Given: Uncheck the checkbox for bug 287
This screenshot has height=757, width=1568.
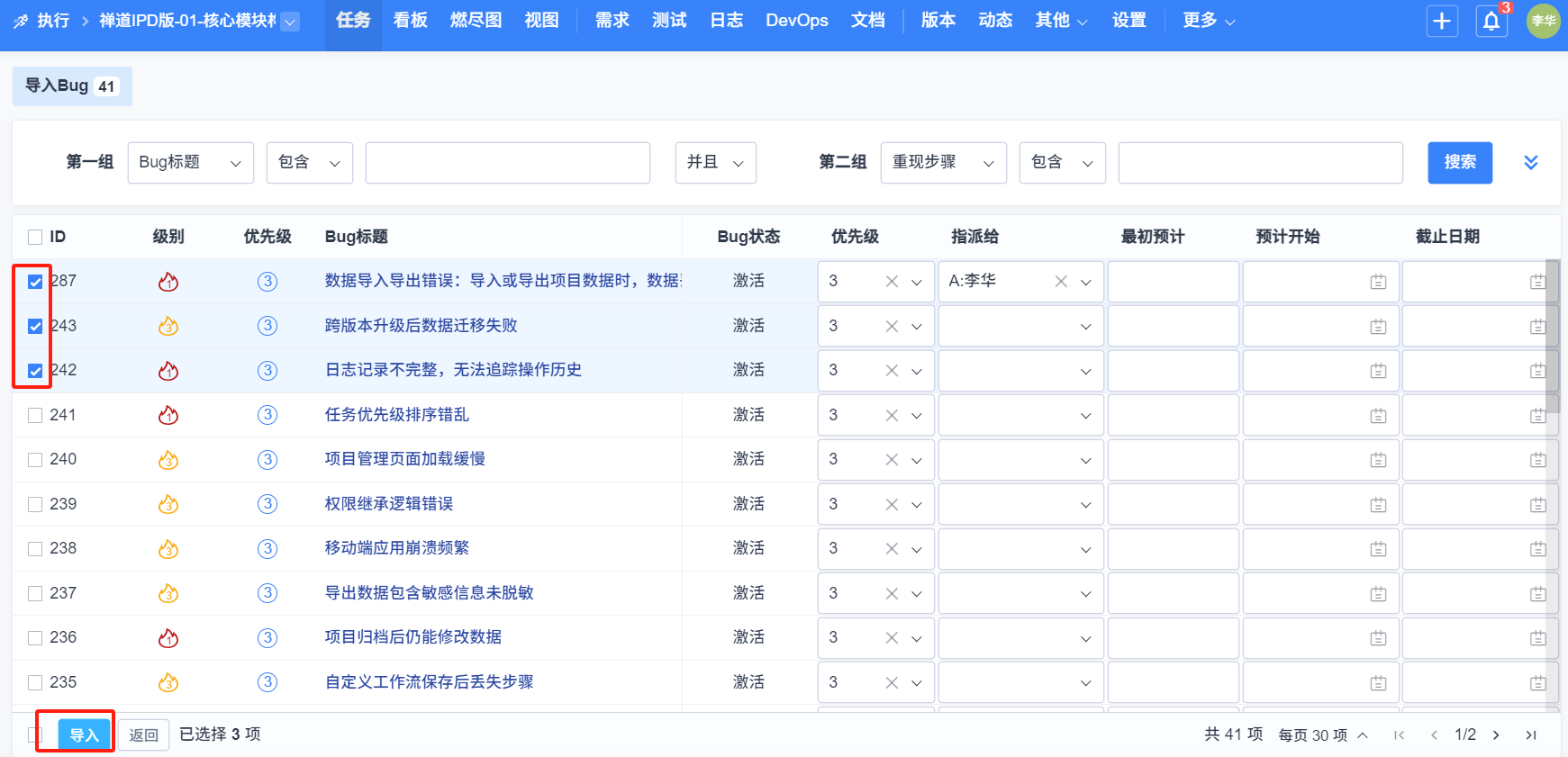Looking at the screenshot, I should click(35, 282).
